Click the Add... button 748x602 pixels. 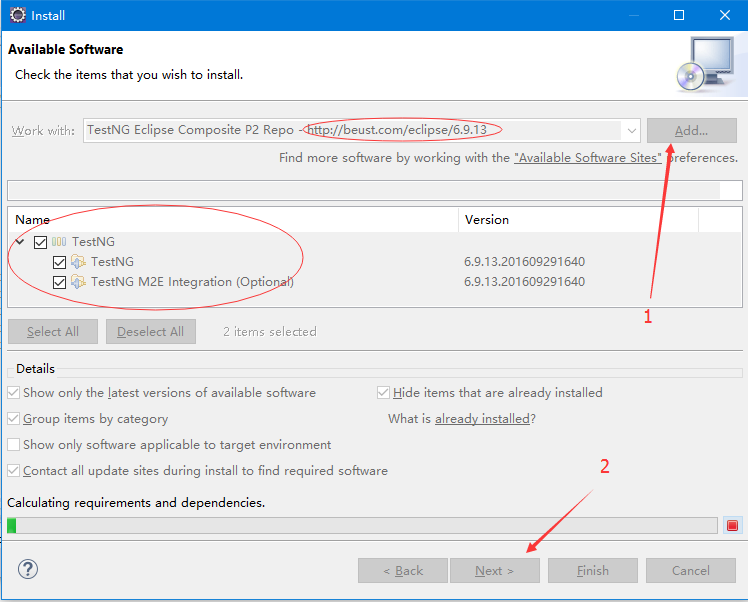tap(692, 131)
